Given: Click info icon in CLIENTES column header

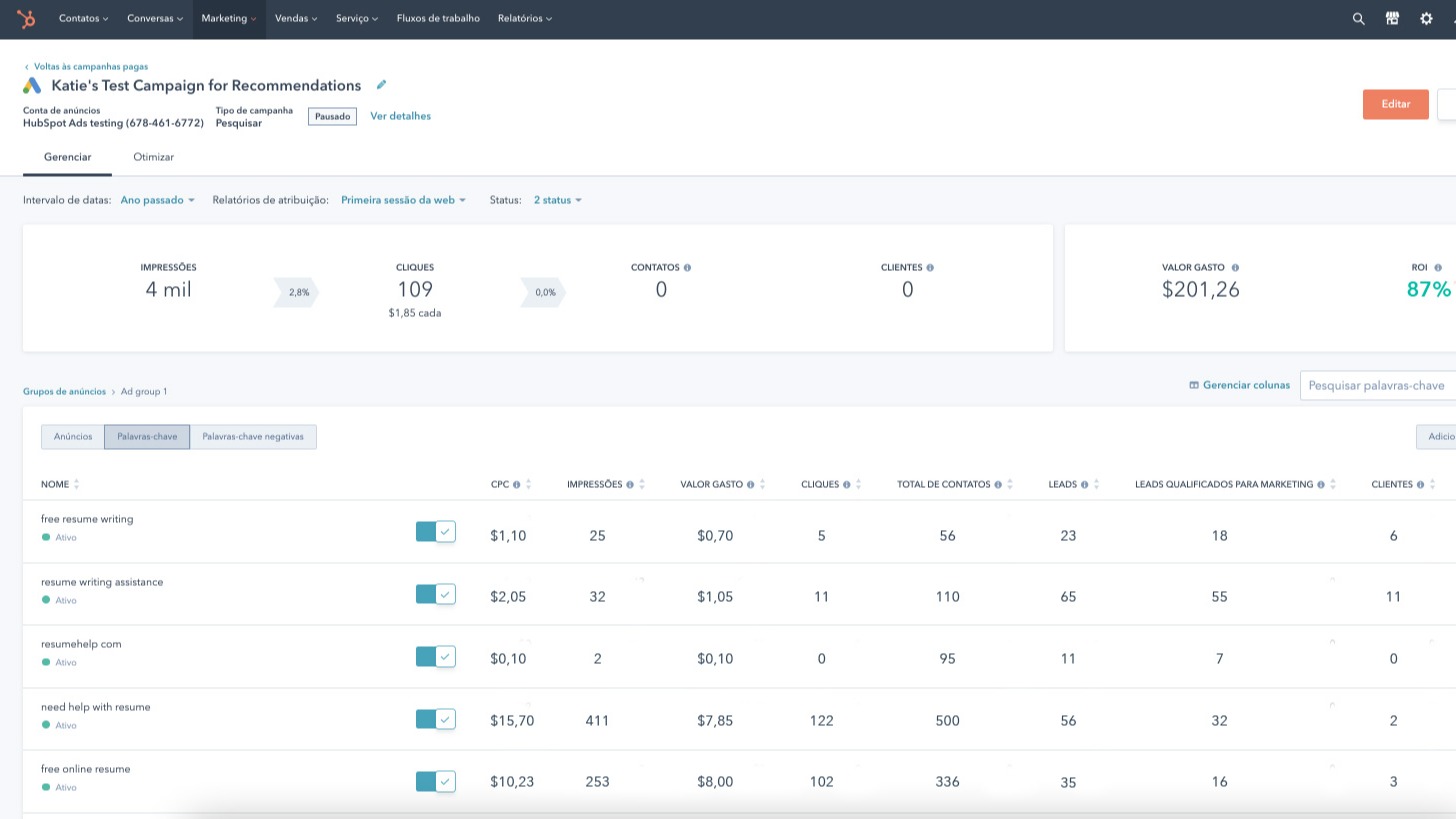Looking at the screenshot, I should 1420,484.
